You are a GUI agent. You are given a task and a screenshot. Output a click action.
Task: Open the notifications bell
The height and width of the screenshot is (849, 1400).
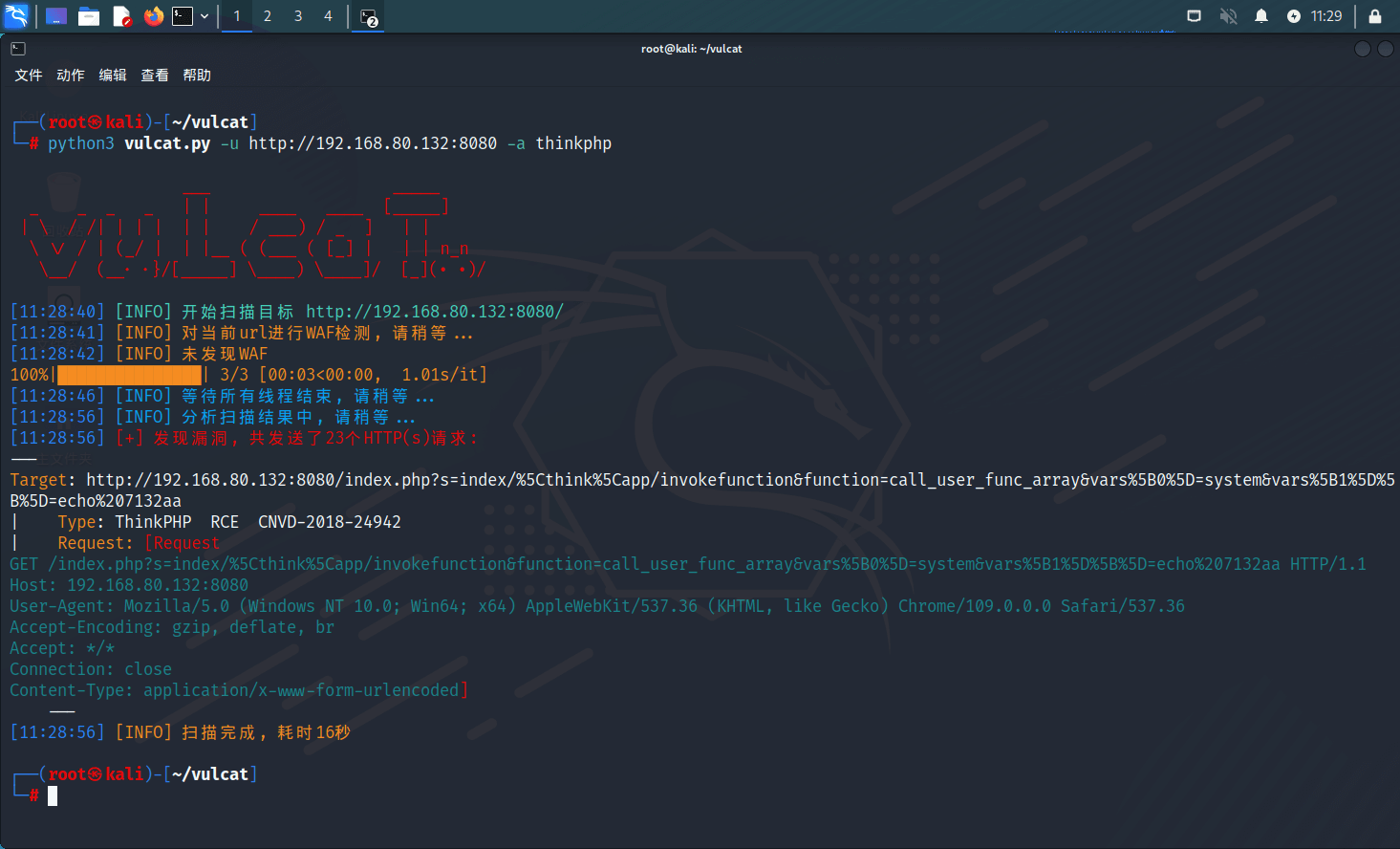tap(1261, 16)
